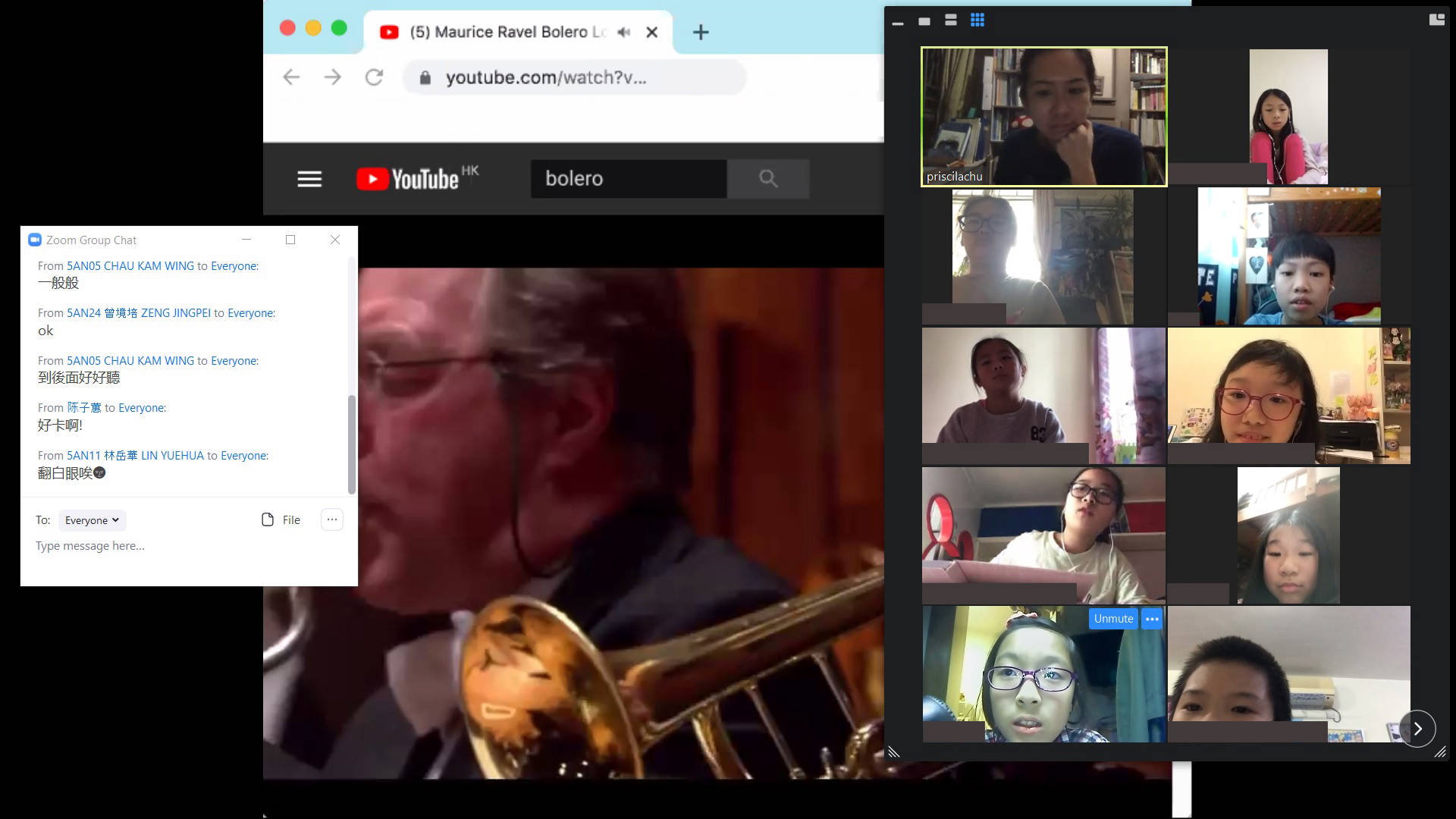Screen dimensions: 1456x819
Task: Click the YouTube search box with bolero
Action: click(x=629, y=179)
